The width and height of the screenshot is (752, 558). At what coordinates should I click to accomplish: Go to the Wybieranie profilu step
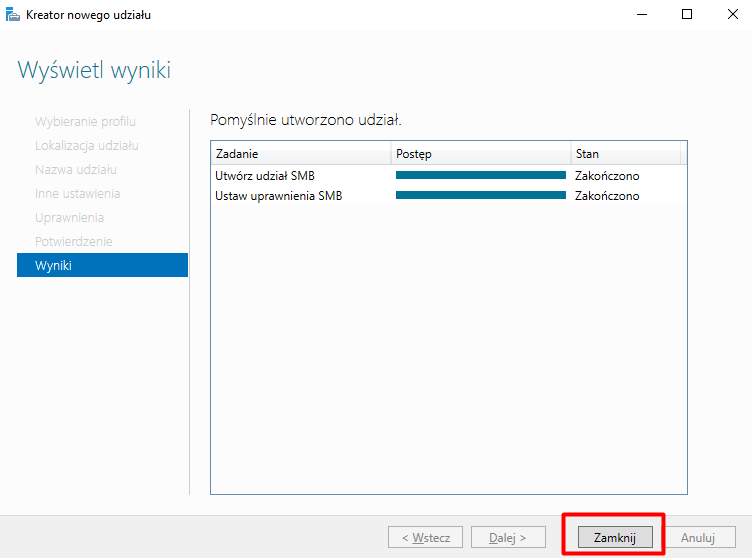click(85, 121)
